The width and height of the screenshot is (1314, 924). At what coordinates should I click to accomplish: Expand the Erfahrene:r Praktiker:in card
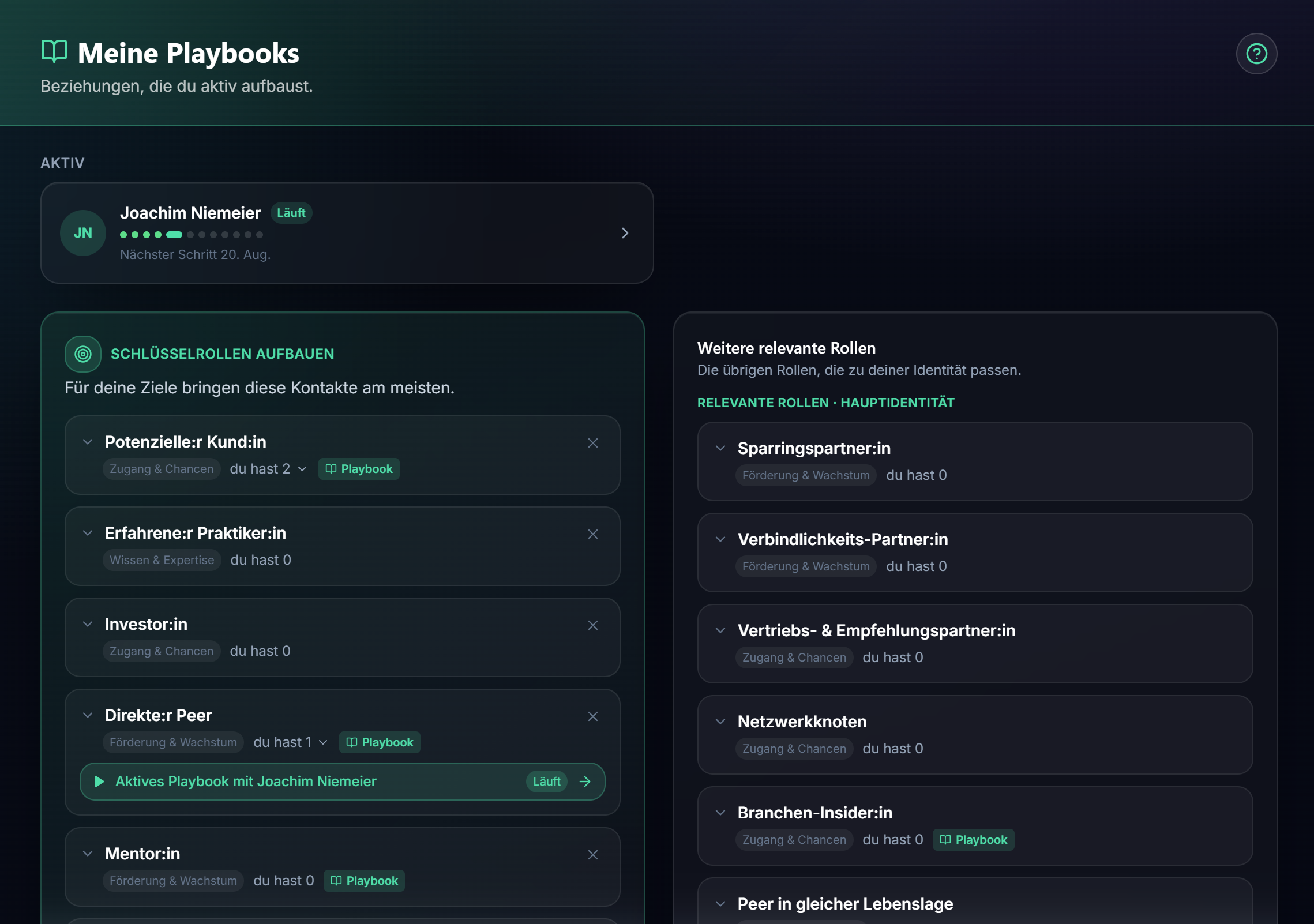pyautogui.click(x=88, y=533)
